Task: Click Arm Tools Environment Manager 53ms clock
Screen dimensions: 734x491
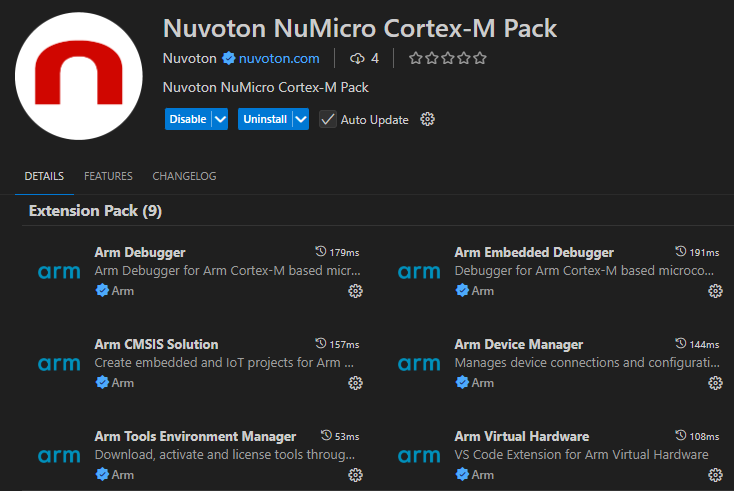Action: (326, 435)
